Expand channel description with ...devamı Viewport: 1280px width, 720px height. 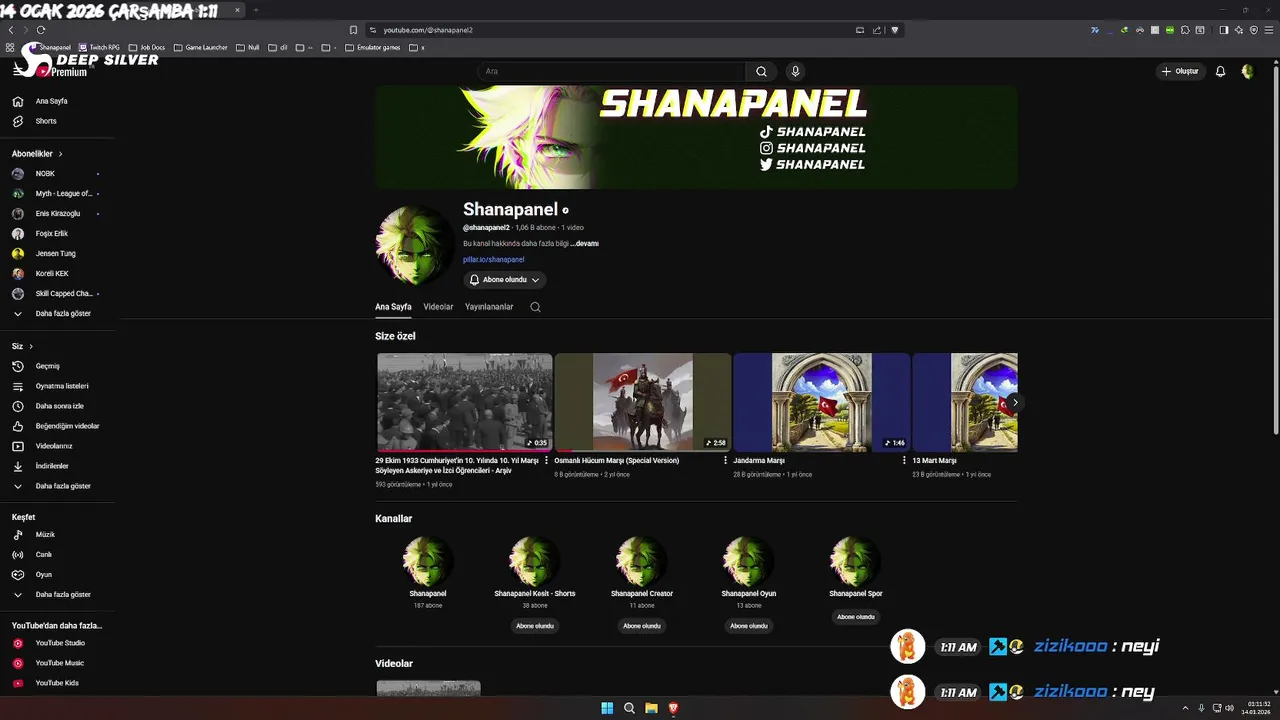(x=585, y=243)
